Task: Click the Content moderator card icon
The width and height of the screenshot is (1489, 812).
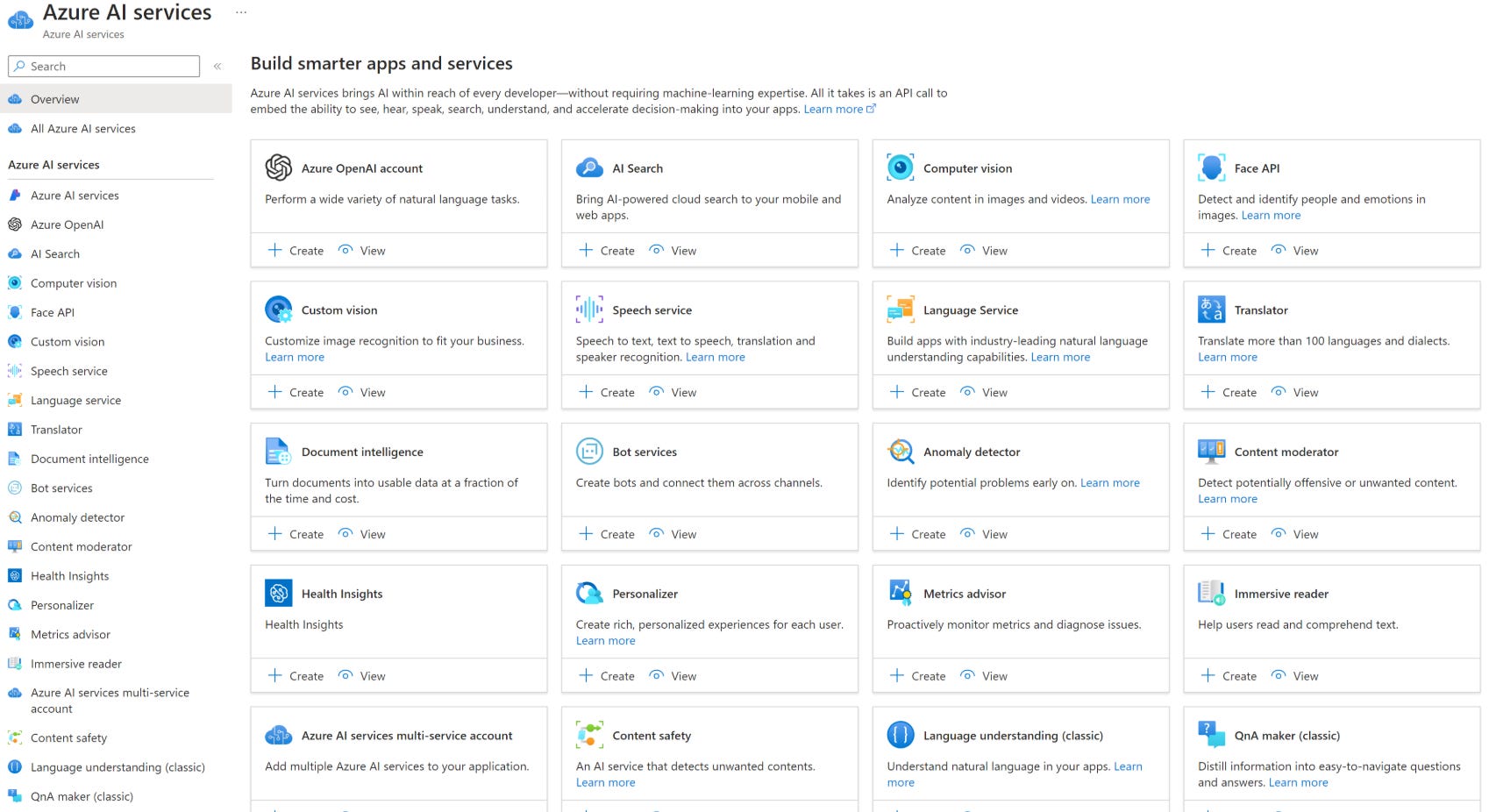Action: (1212, 452)
